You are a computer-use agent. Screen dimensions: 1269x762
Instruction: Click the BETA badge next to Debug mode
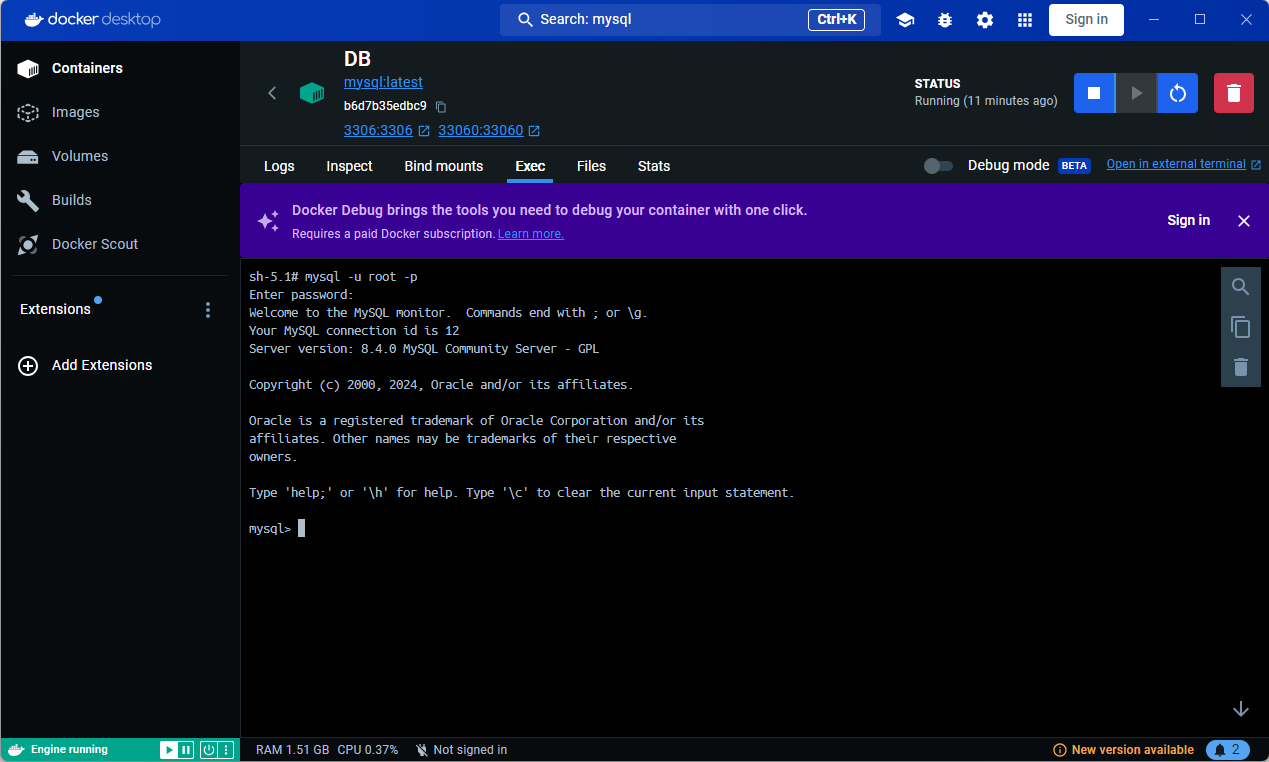(x=1074, y=166)
